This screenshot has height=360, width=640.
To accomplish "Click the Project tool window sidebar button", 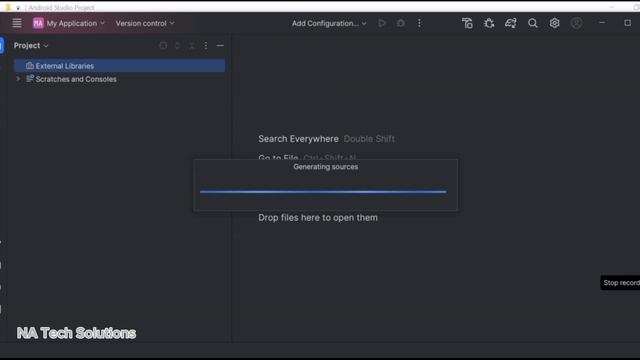I will (x=2, y=45).
